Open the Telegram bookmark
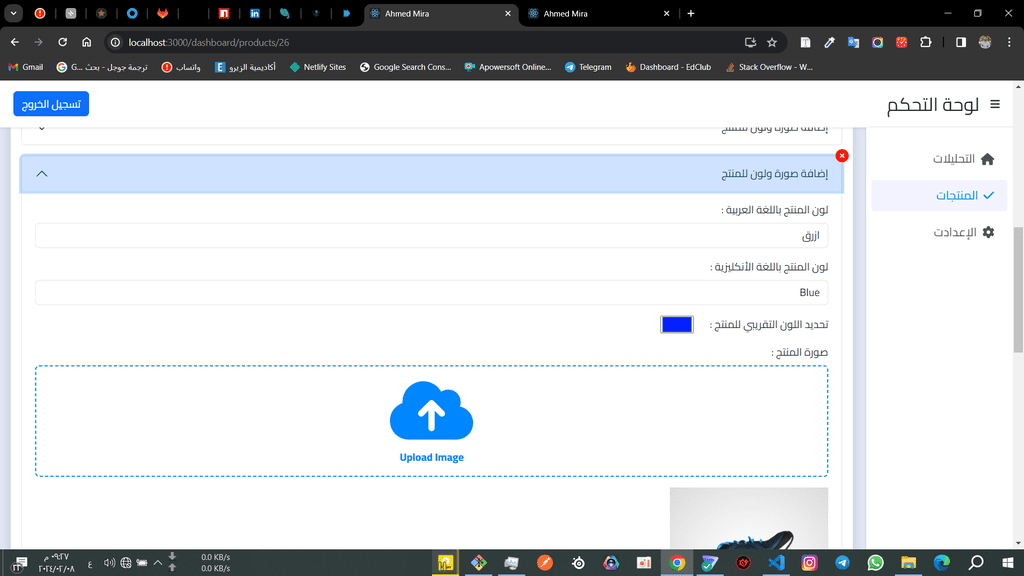This screenshot has width=1024, height=576. [x=588, y=67]
